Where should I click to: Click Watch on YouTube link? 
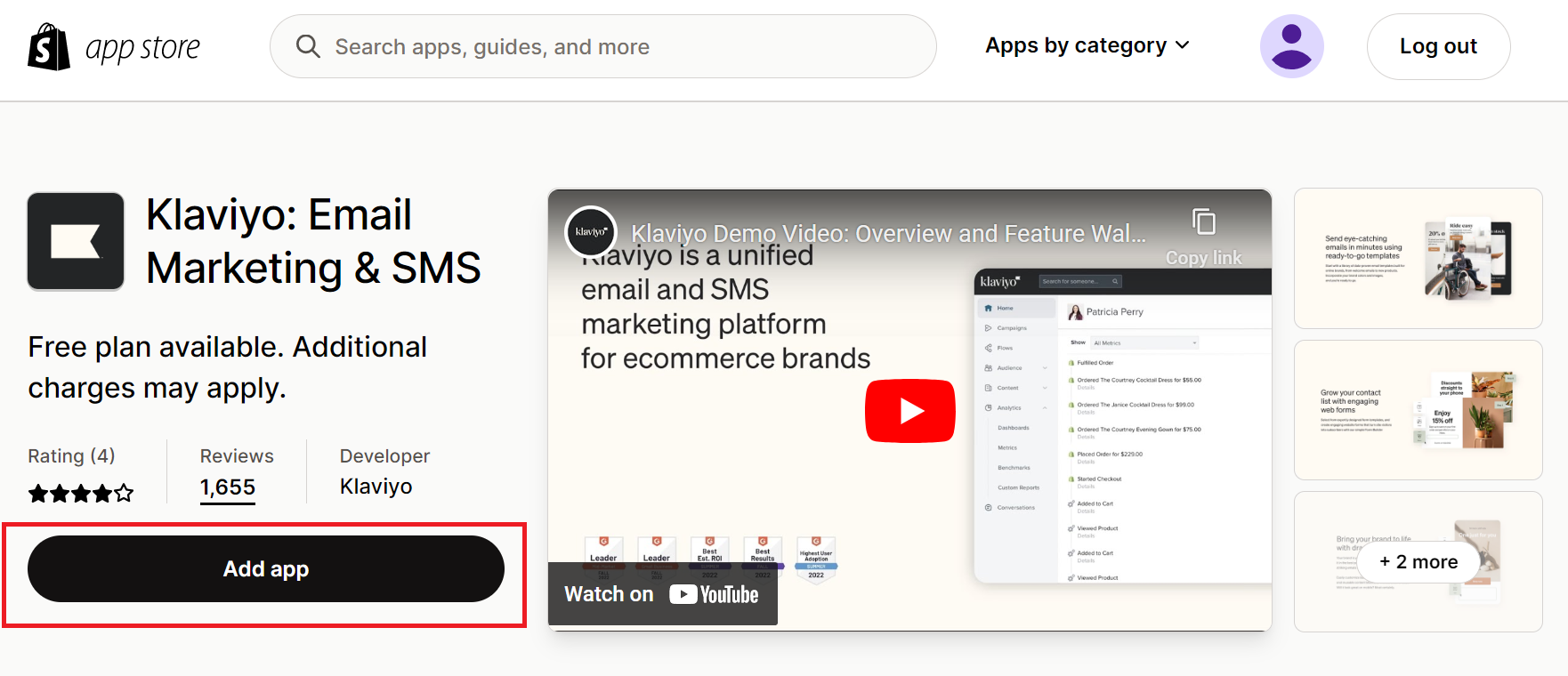tap(662, 594)
